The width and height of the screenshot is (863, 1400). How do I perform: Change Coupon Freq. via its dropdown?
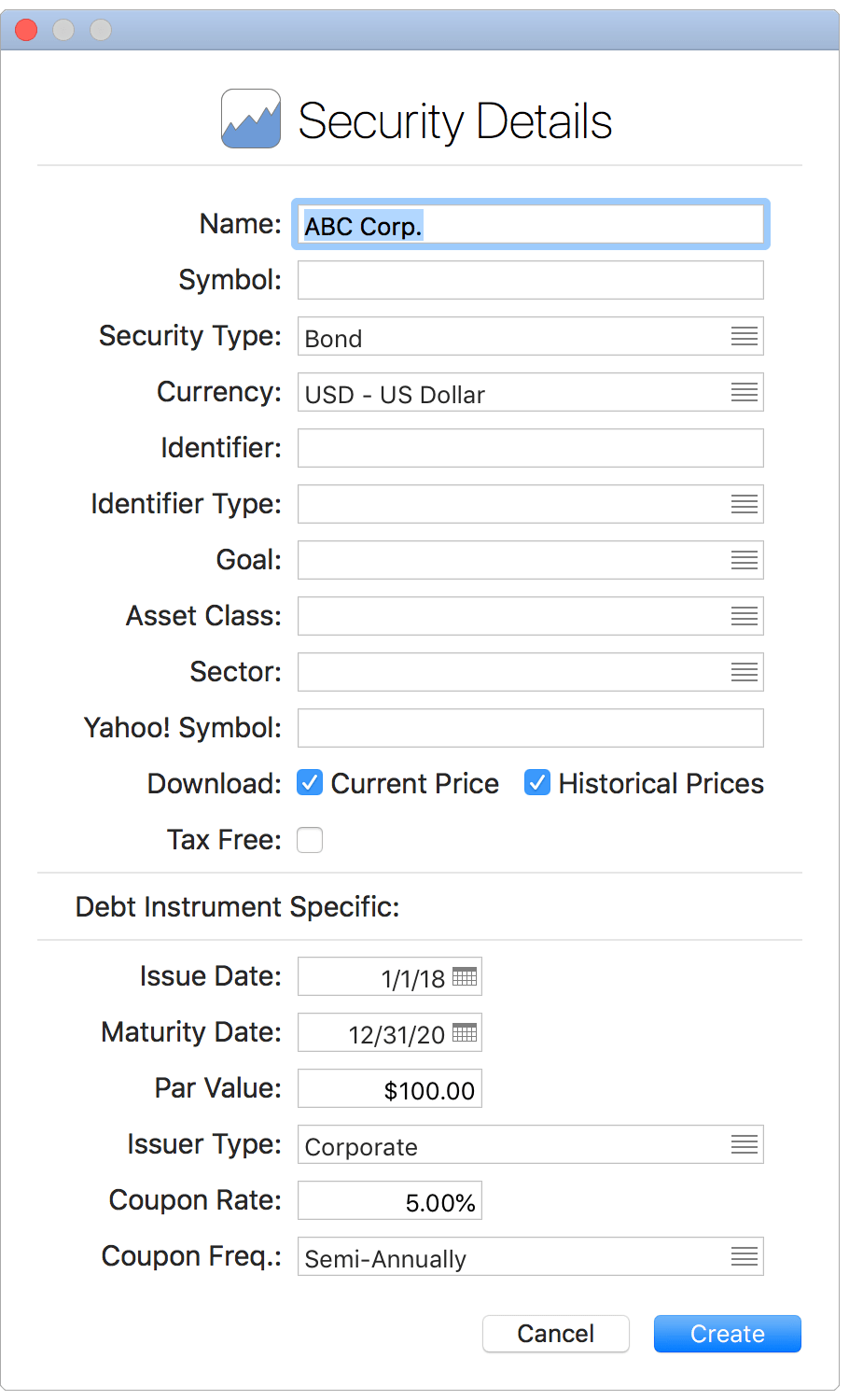(744, 1256)
